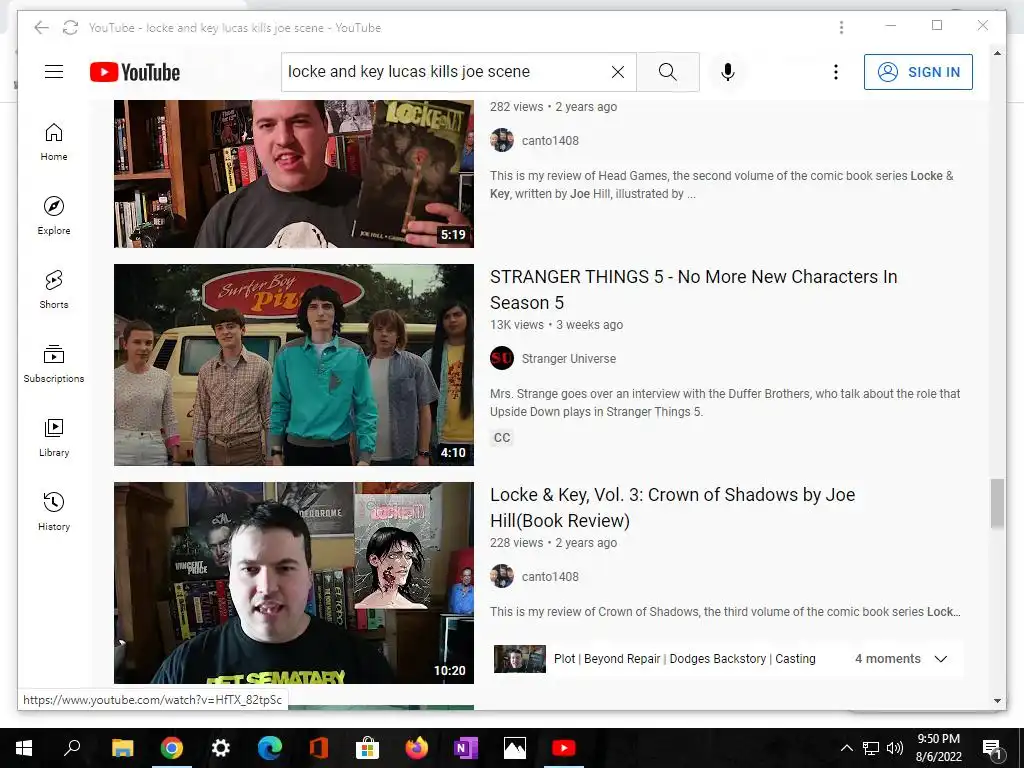Click title Locke & Key, Vol. 3: Crown of Shadows
The image size is (1024, 768).
click(x=673, y=507)
